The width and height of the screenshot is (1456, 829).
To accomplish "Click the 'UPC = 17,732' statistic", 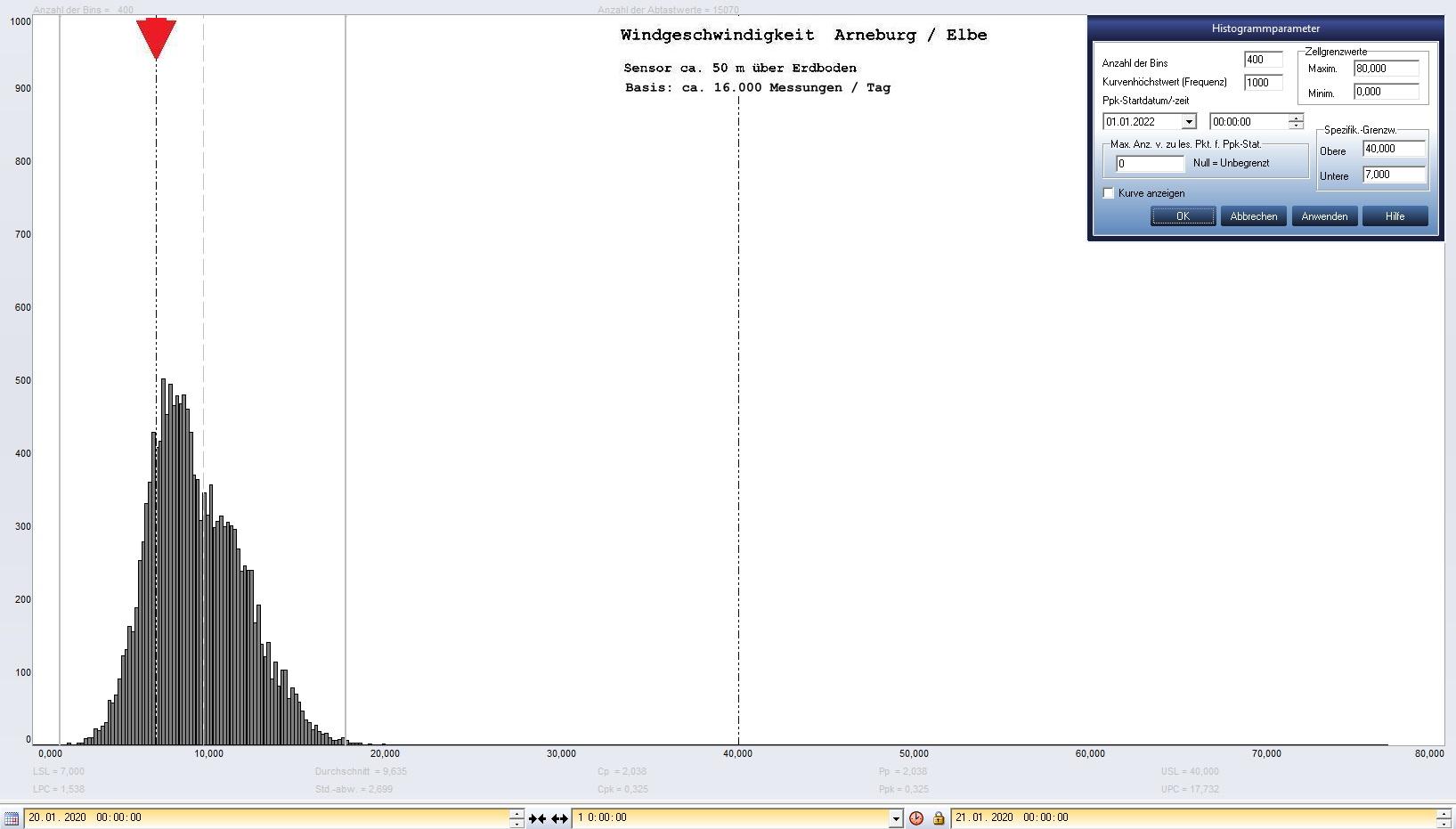I will pyautogui.click(x=1190, y=790).
